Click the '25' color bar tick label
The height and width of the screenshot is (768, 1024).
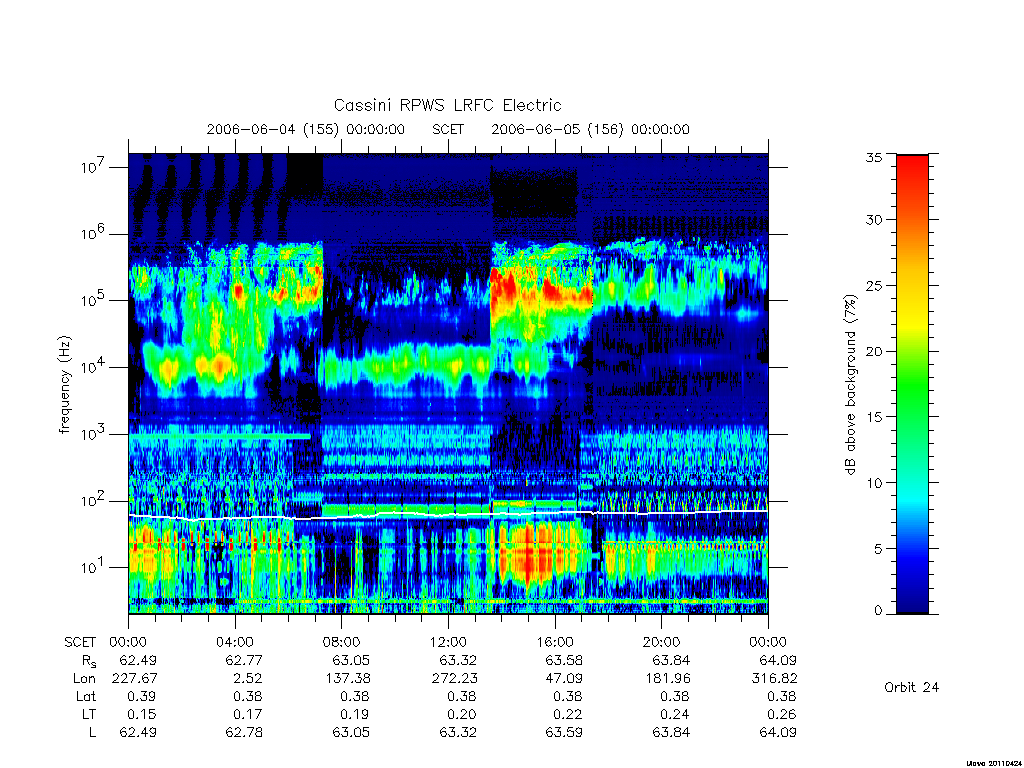873,285
